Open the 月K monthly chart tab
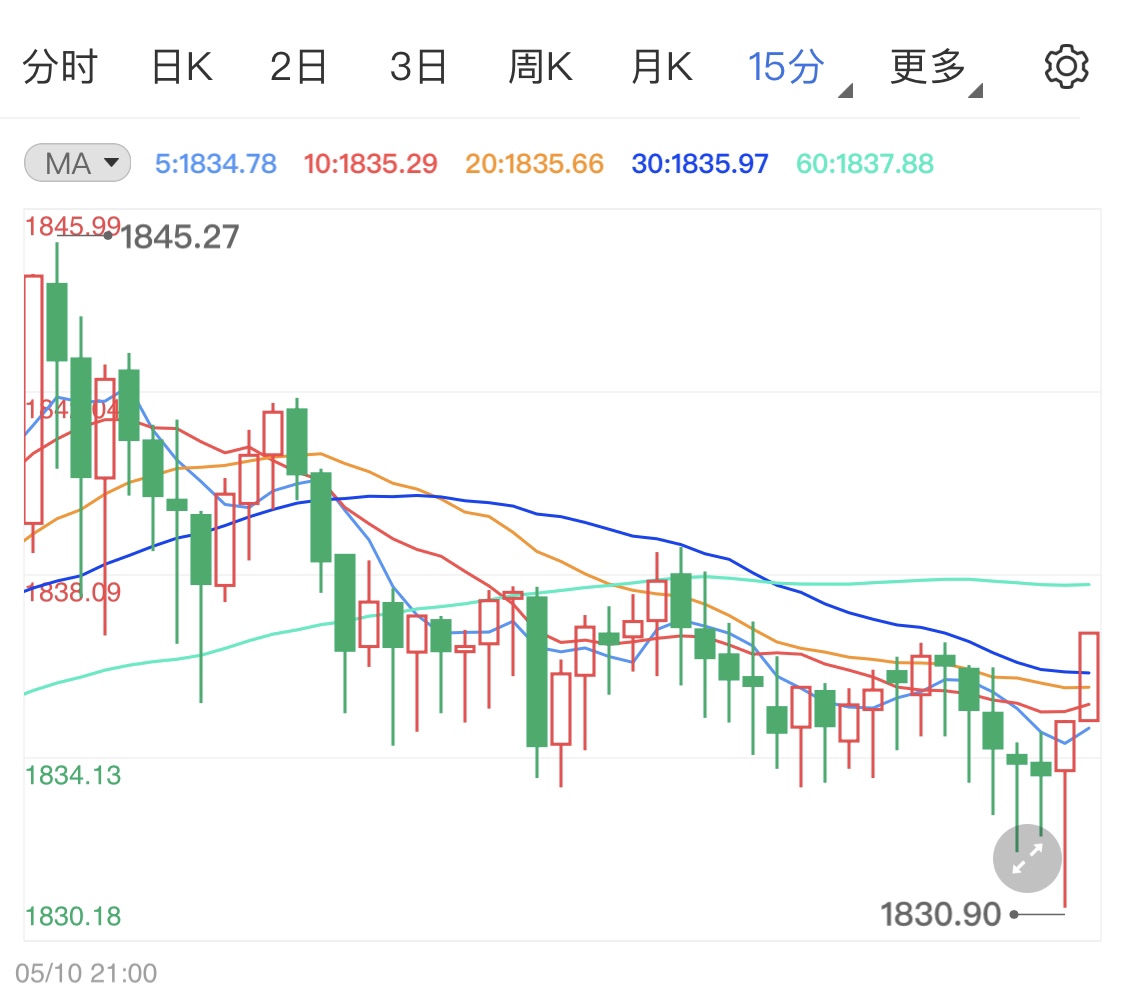 (x=662, y=67)
